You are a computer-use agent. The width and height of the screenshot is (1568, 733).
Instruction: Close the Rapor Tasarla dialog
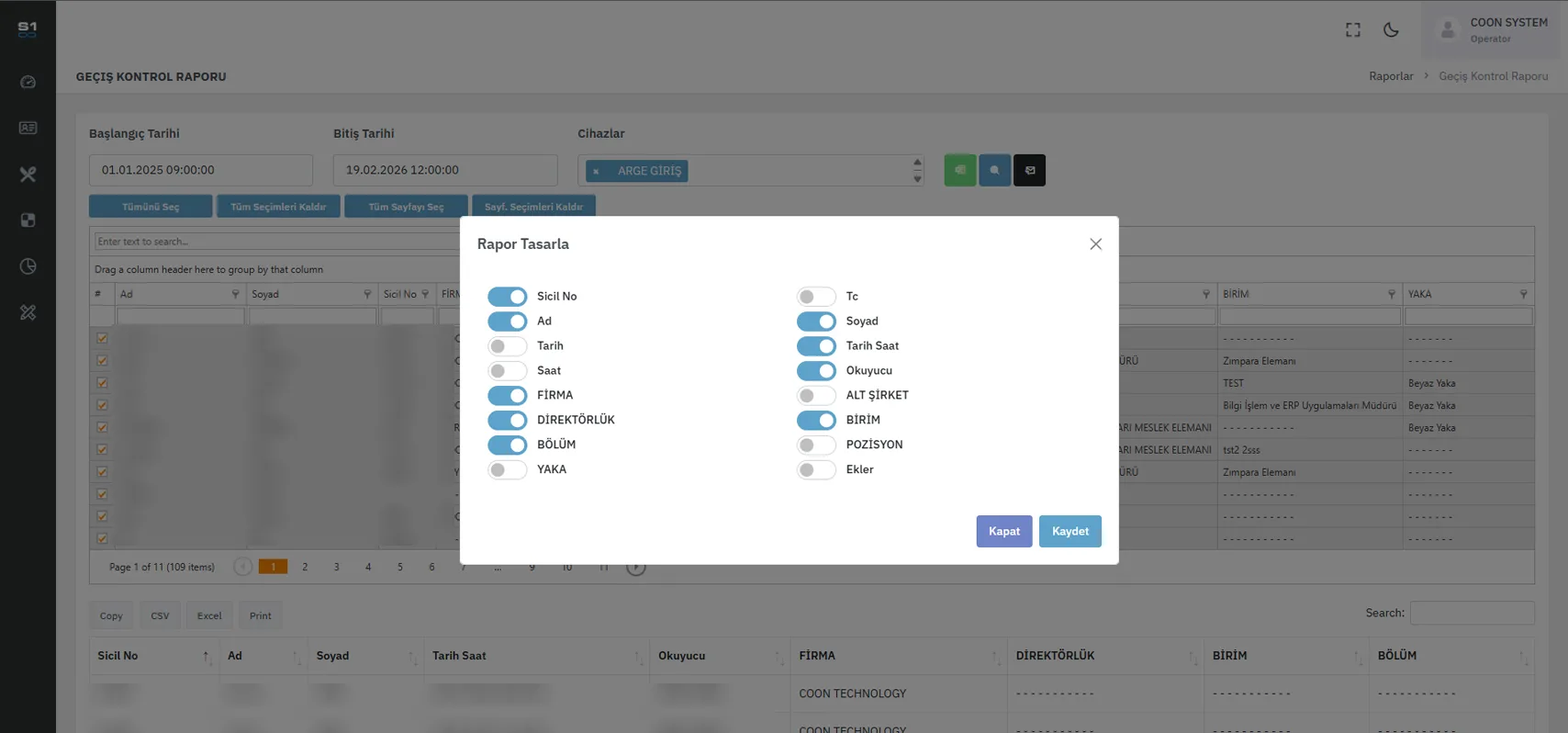[1095, 244]
